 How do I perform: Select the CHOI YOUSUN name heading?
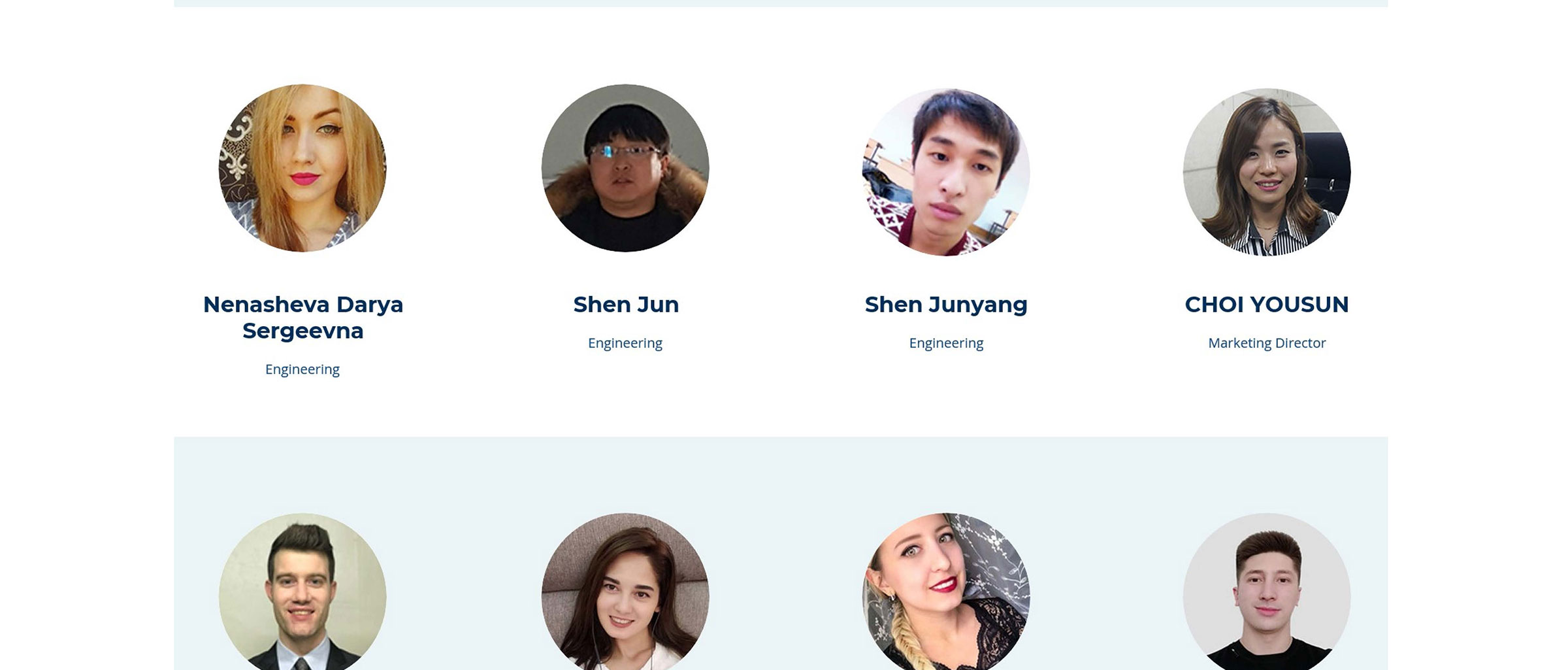[x=1267, y=305]
